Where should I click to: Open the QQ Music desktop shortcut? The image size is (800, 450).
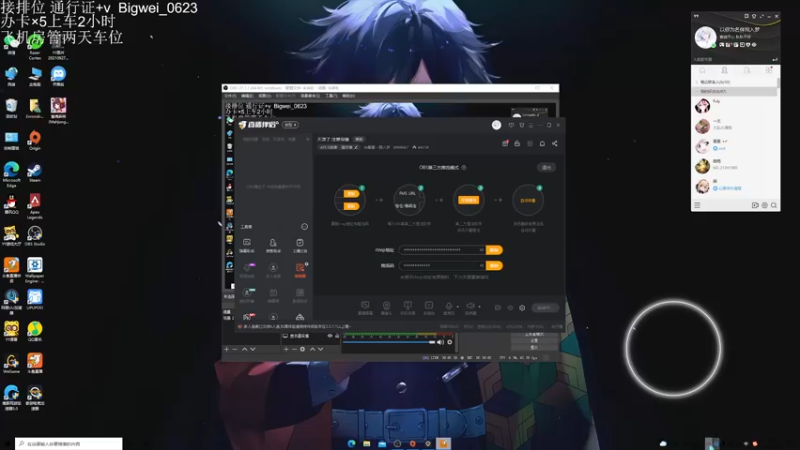pyautogui.click(x=35, y=331)
